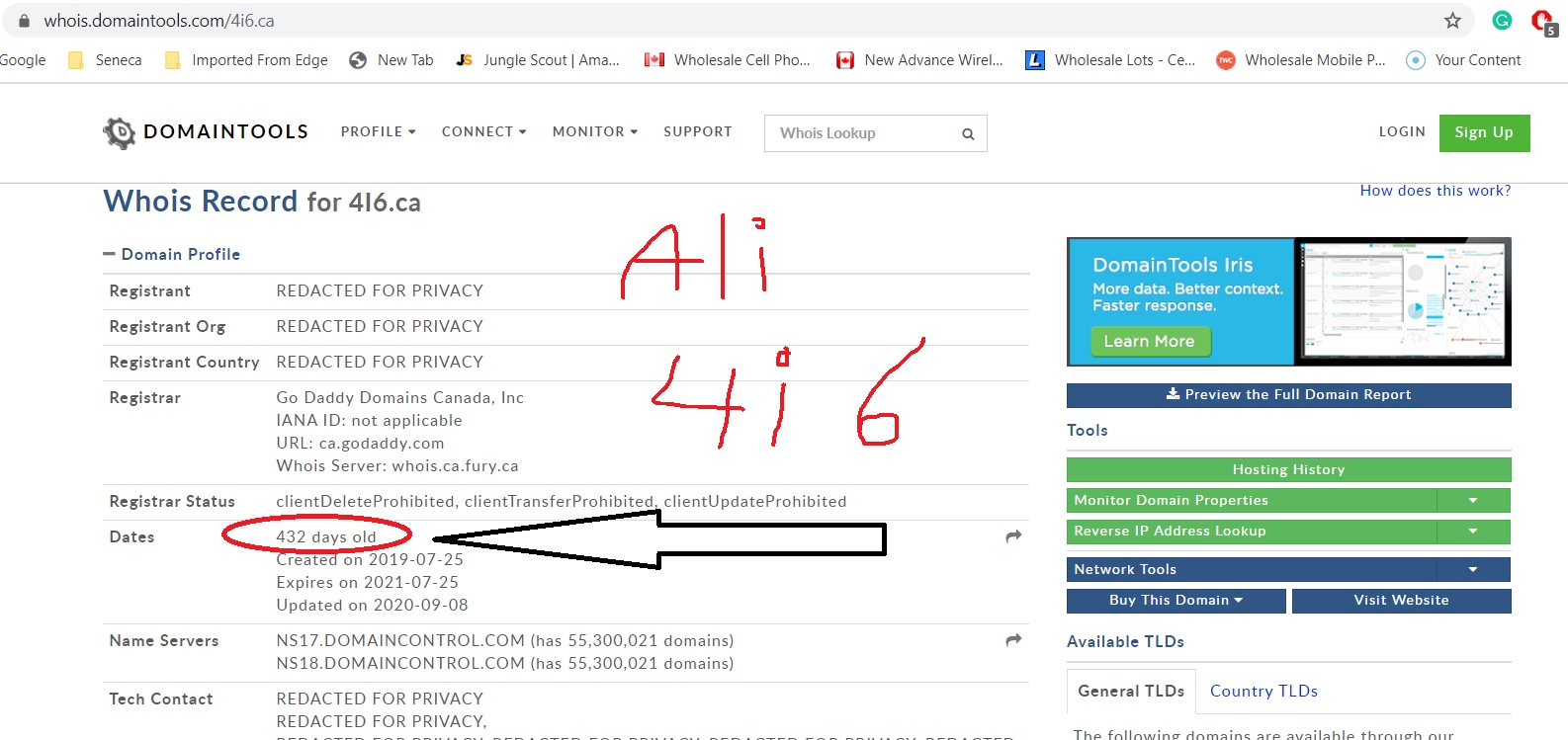Collapse the Domain Profile section

point(172,254)
